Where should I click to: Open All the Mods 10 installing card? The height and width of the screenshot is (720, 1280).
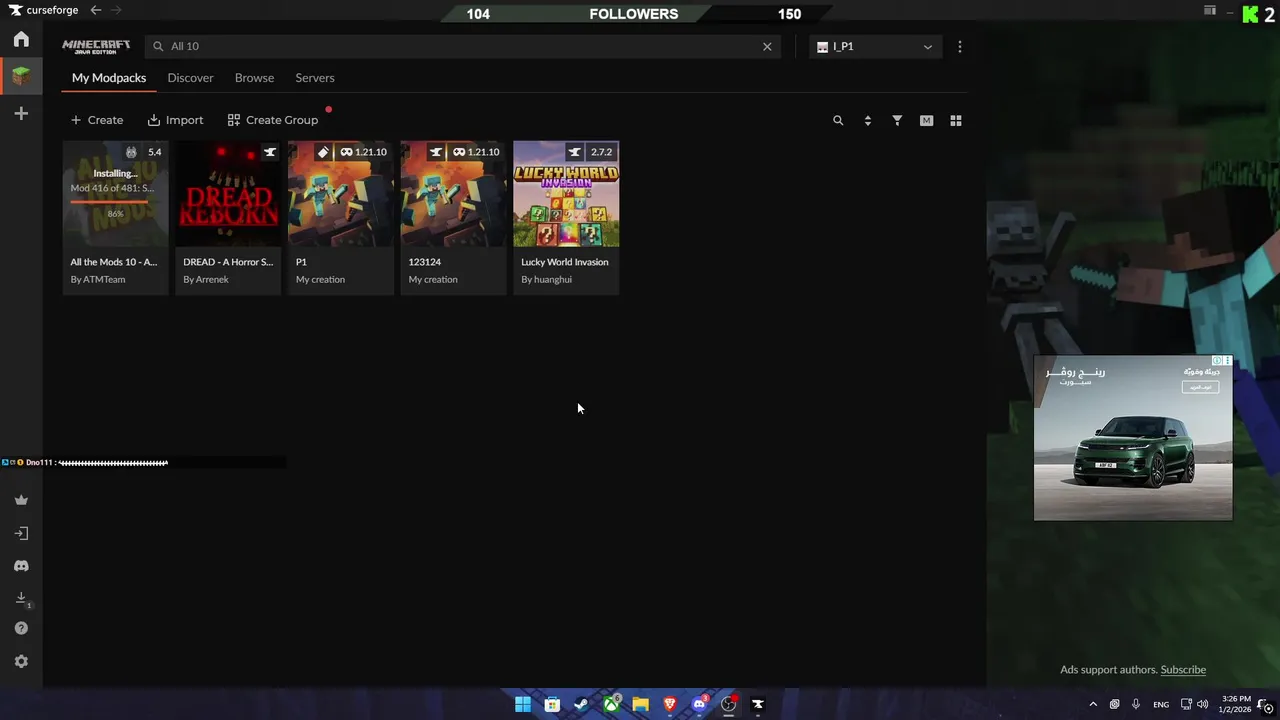(115, 217)
